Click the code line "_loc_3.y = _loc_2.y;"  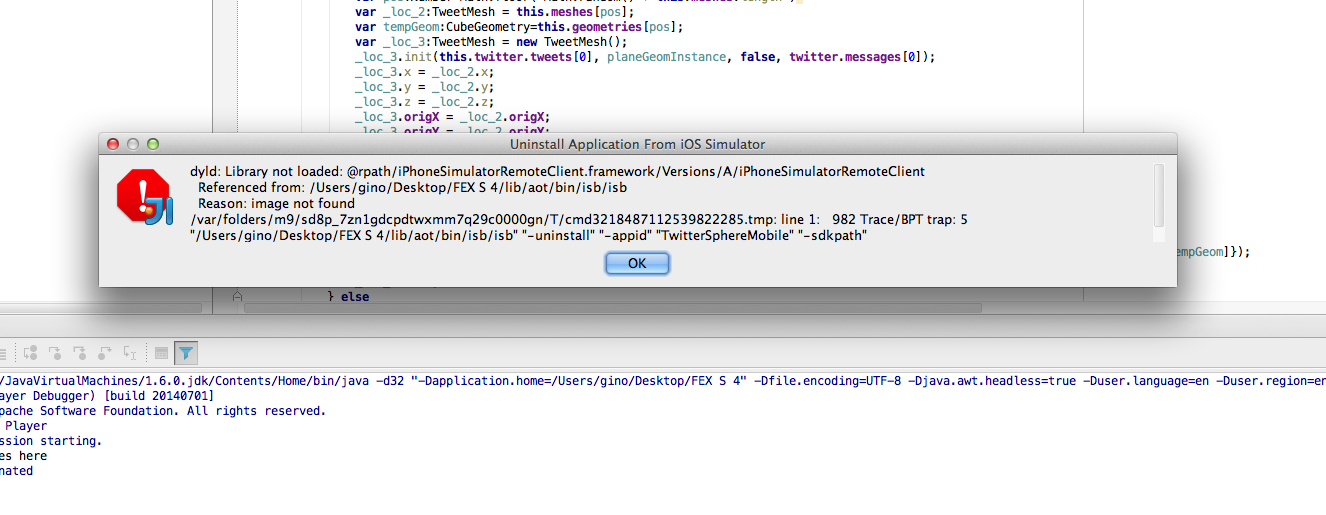pyautogui.click(x=424, y=87)
